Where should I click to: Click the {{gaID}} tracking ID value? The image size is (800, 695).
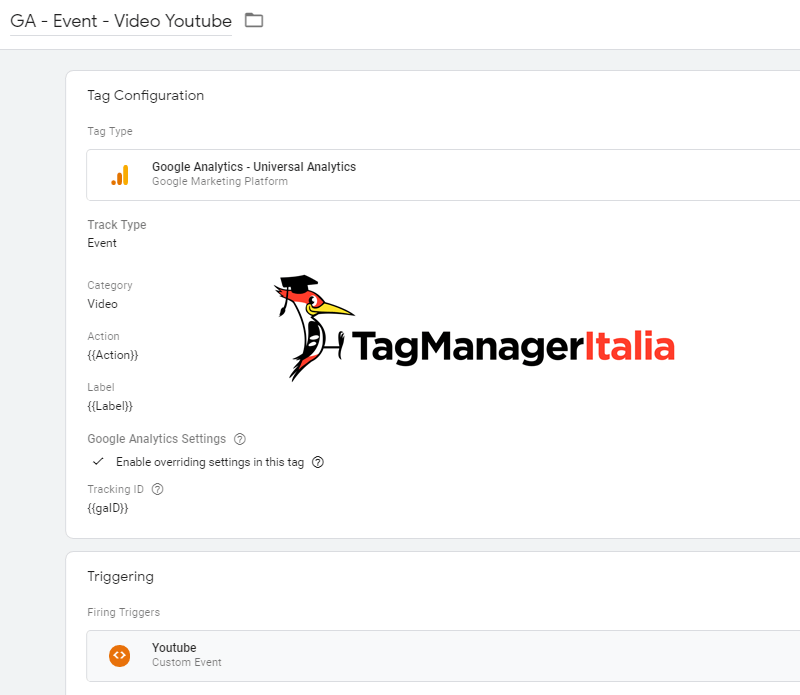pos(108,508)
